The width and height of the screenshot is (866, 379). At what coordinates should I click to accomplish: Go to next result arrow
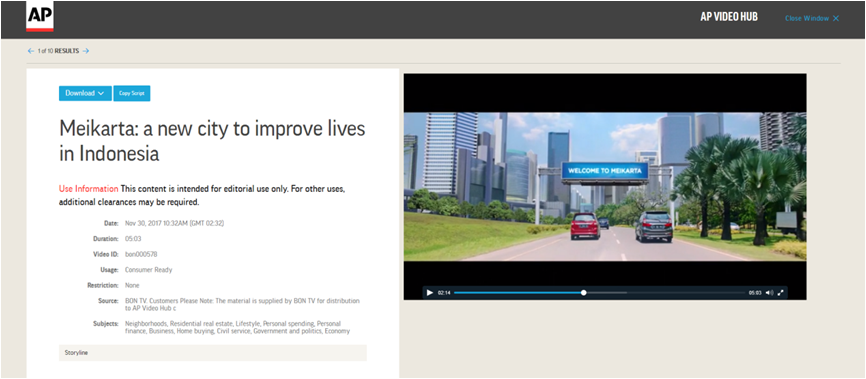[x=86, y=51]
